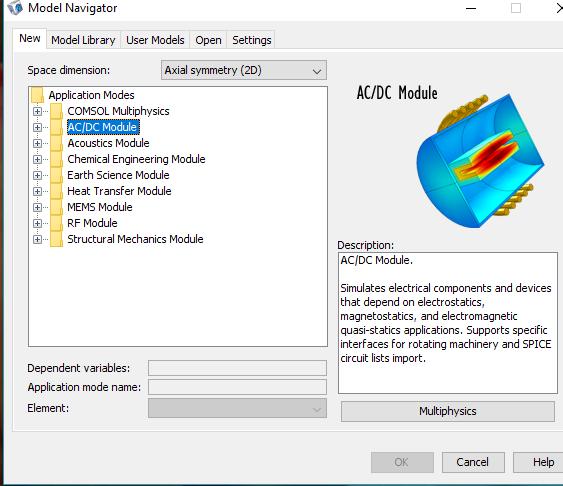Click the Help button
The height and width of the screenshot is (486, 563).
pyautogui.click(x=539, y=462)
